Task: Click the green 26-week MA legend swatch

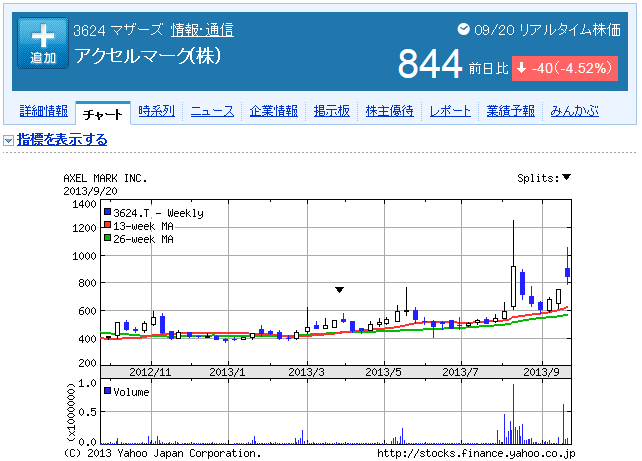Action: tap(108, 238)
